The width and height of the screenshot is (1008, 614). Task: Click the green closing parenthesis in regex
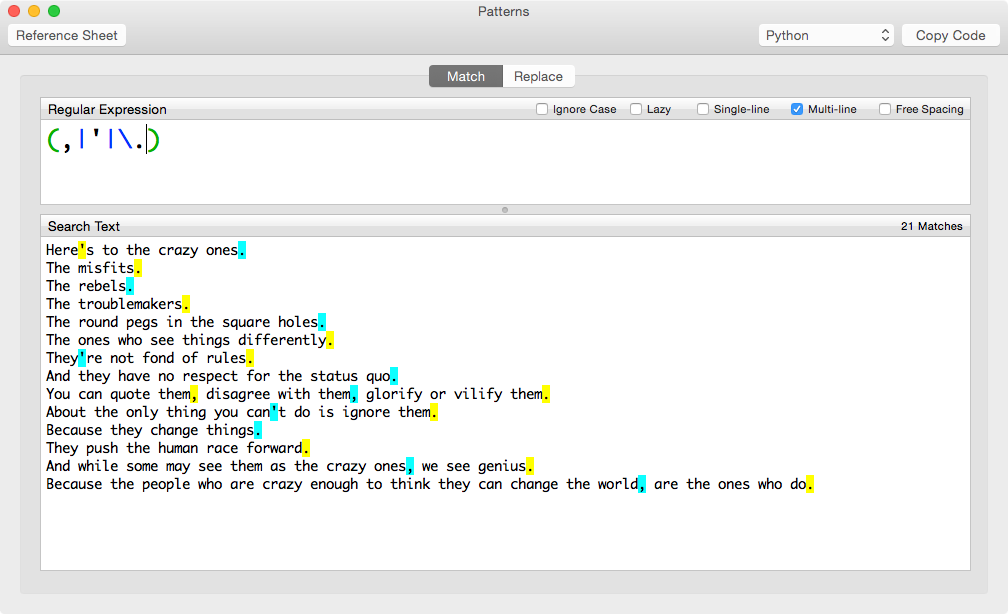click(x=154, y=140)
